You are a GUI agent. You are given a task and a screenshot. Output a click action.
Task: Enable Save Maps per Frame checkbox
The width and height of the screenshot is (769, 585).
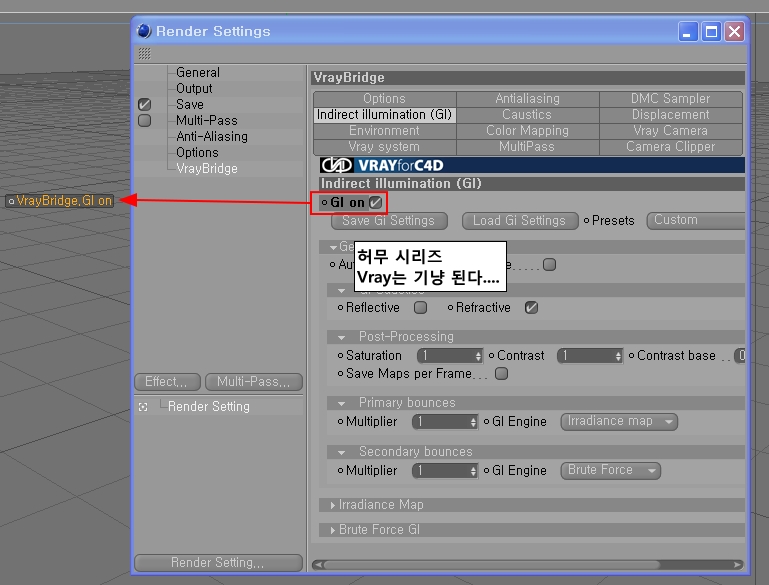pos(501,374)
